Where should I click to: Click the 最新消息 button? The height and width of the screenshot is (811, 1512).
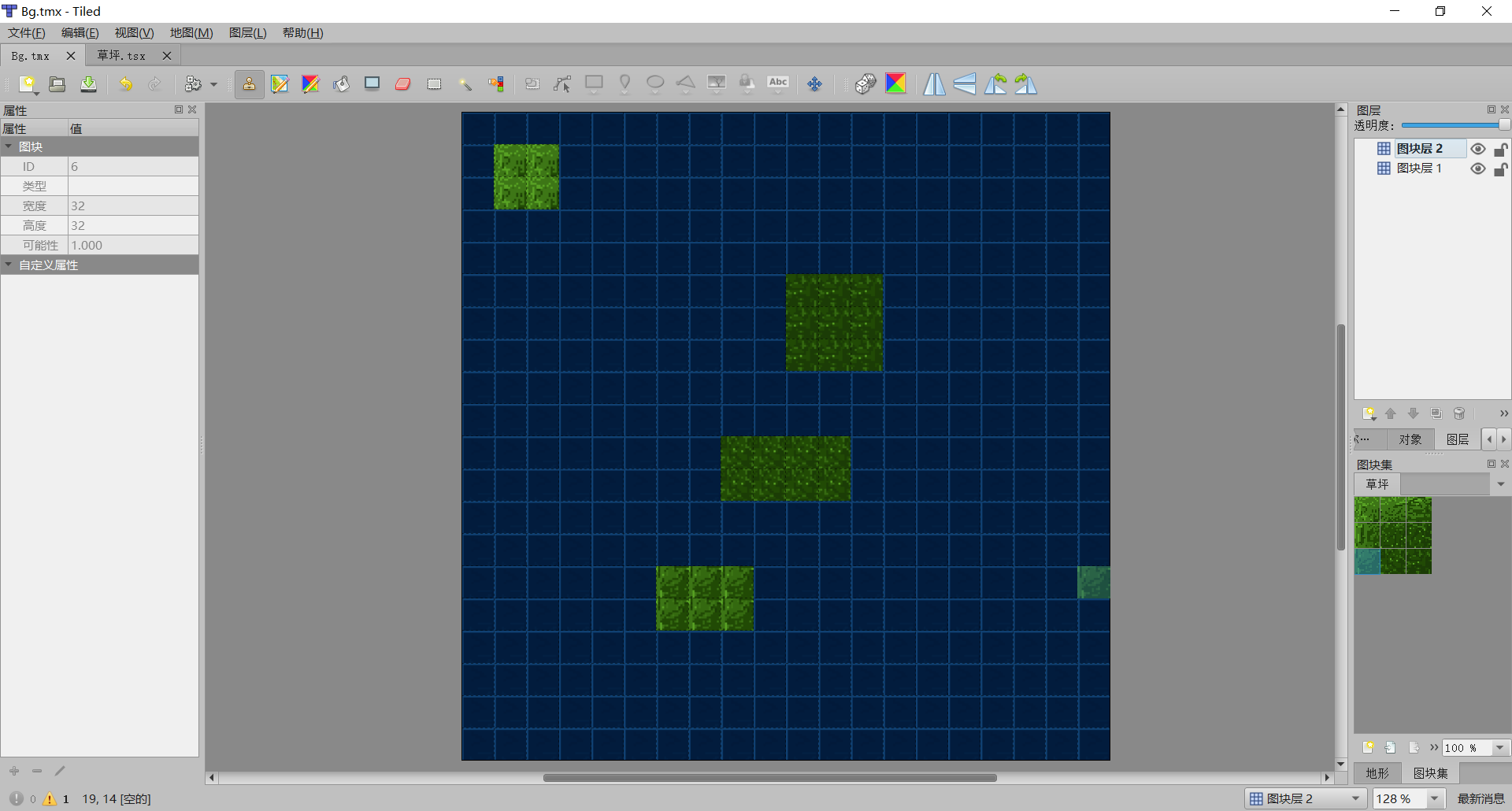click(1480, 798)
